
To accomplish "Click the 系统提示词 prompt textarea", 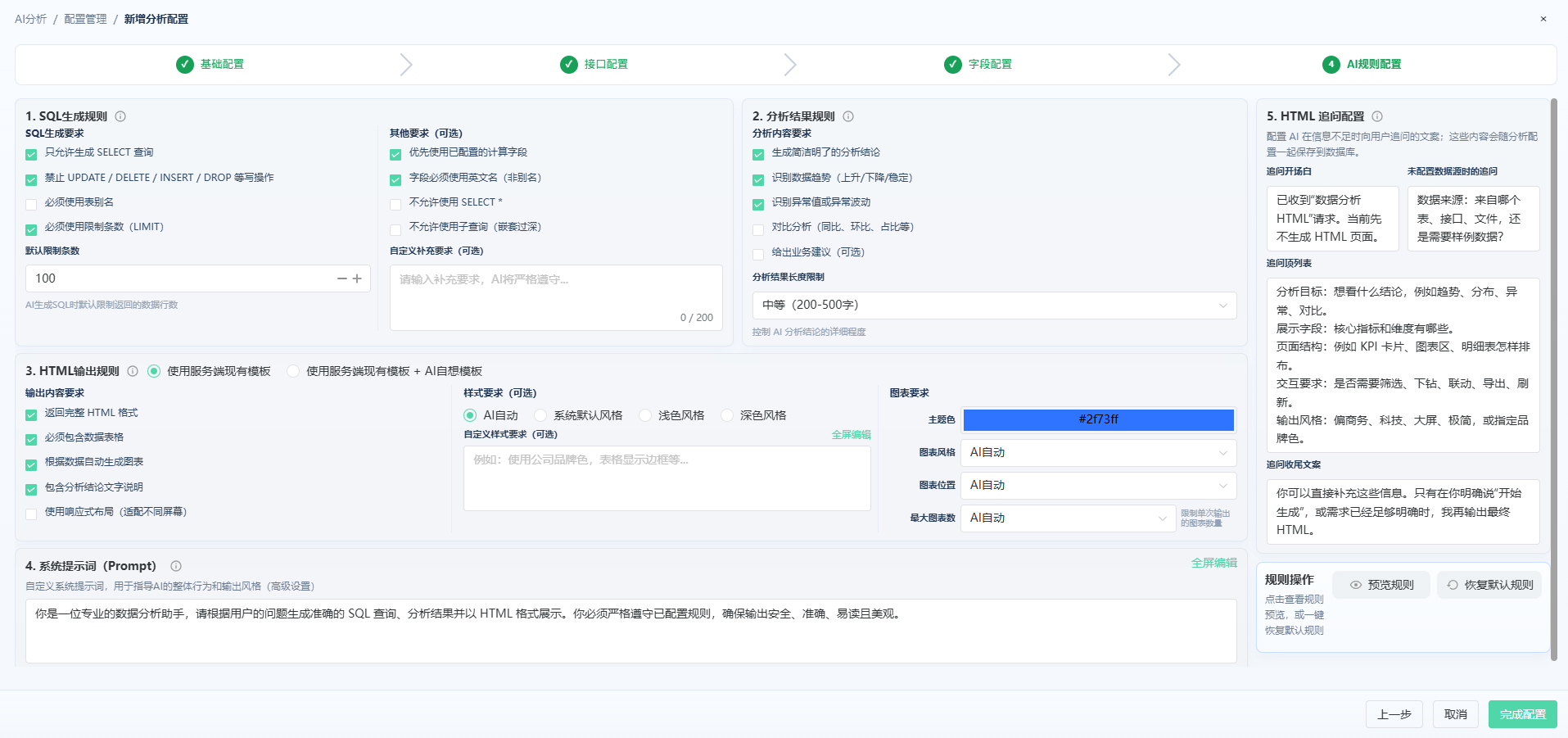I will click(x=631, y=631).
